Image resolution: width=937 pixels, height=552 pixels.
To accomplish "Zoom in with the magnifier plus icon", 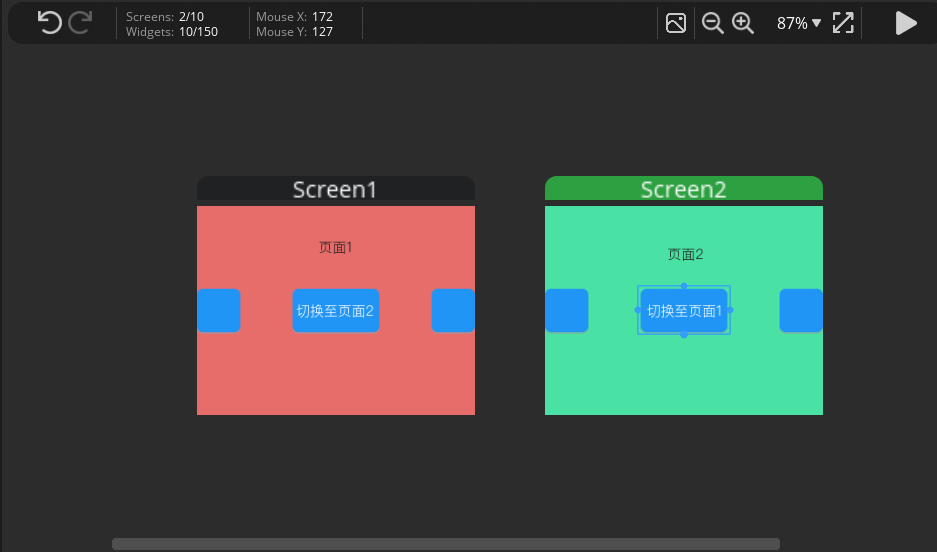I will click(743, 23).
